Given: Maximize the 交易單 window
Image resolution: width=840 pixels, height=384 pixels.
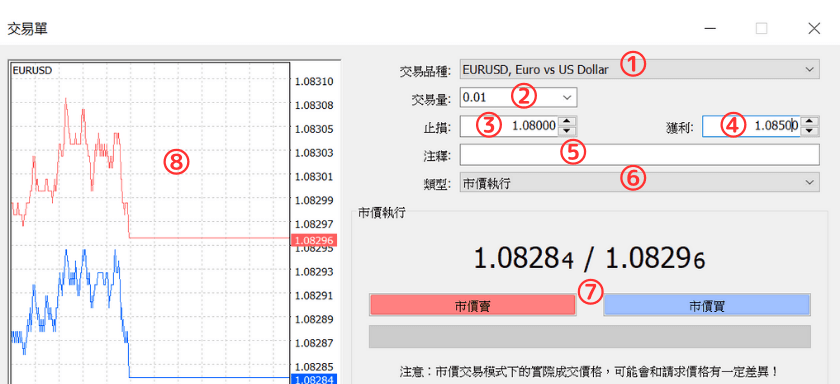Looking at the screenshot, I should [x=761, y=28].
